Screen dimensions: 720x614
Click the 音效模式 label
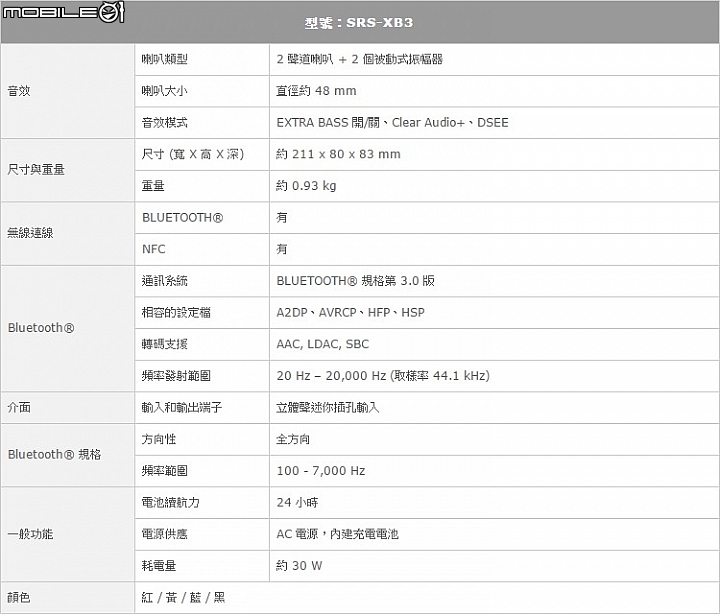point(164,123)
